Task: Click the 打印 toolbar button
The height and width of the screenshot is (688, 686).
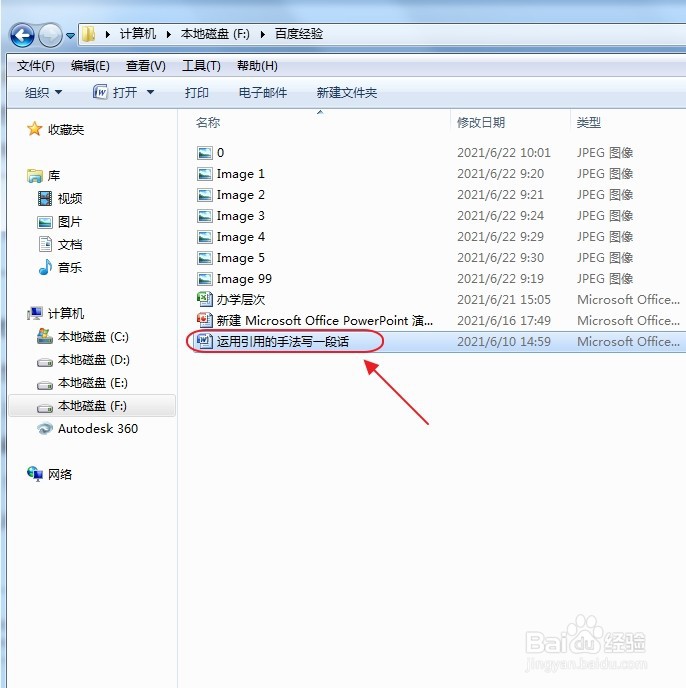Action: tap(197, 93)
